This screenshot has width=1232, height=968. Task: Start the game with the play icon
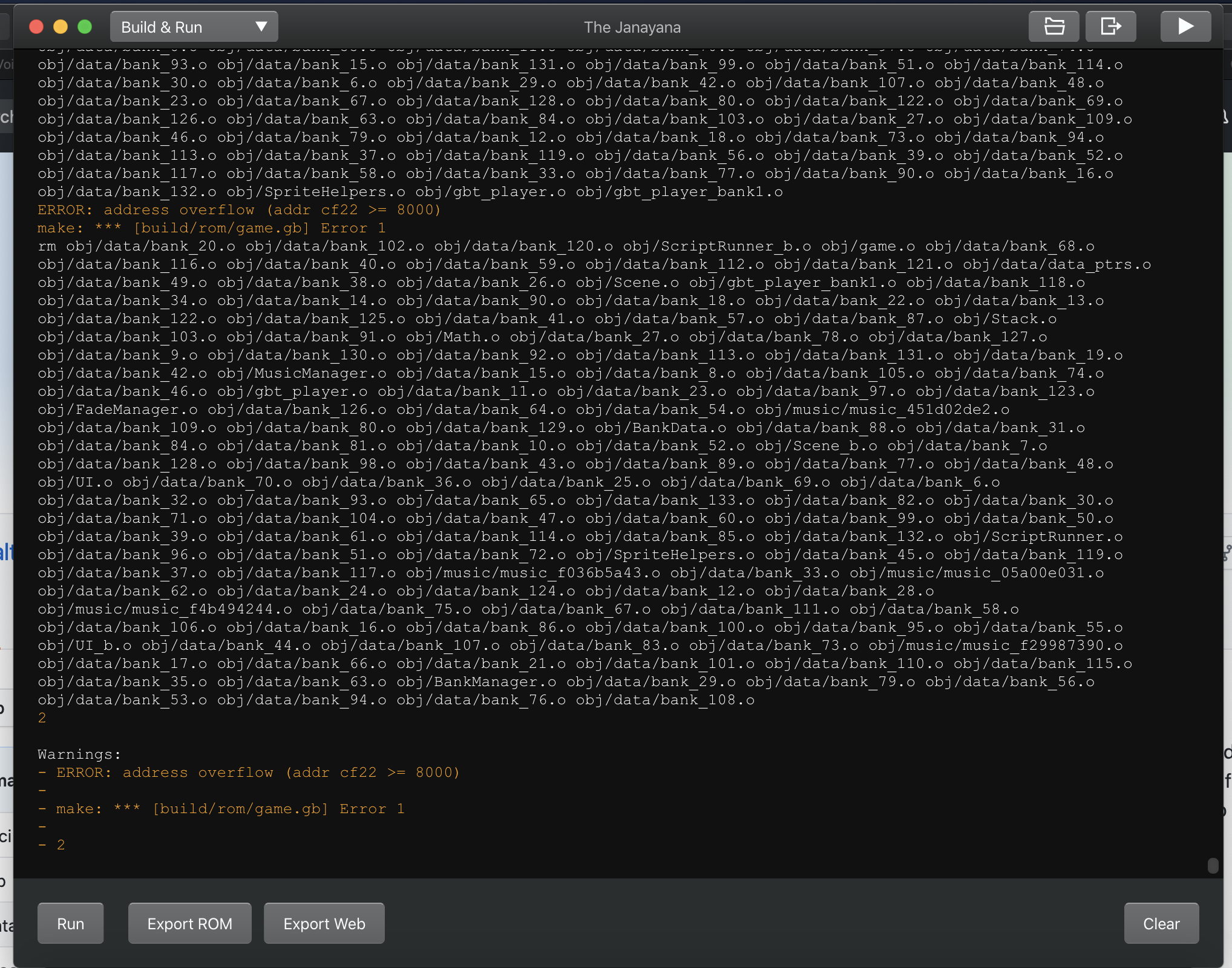tap(1185, 27)
